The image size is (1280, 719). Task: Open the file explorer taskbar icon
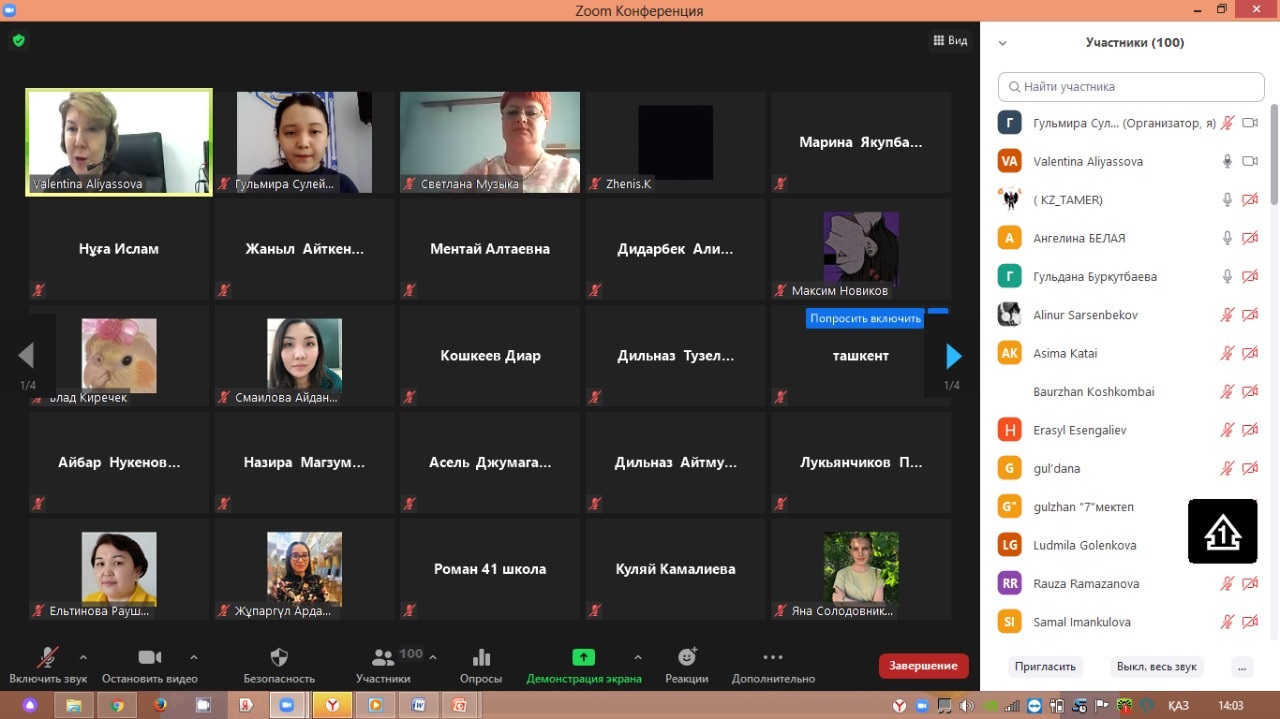click(x=74, y=705)
